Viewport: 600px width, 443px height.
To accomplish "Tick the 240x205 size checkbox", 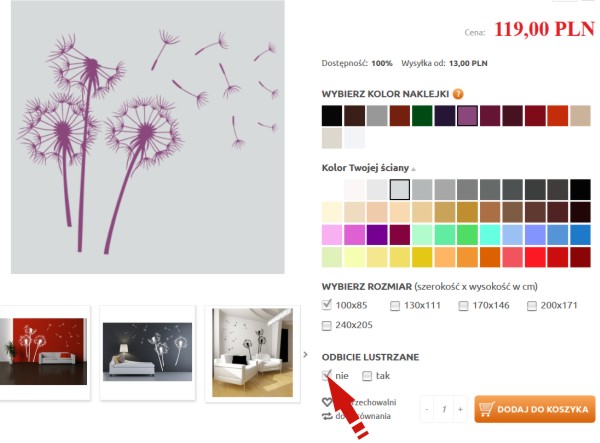I will coord(326,326).
